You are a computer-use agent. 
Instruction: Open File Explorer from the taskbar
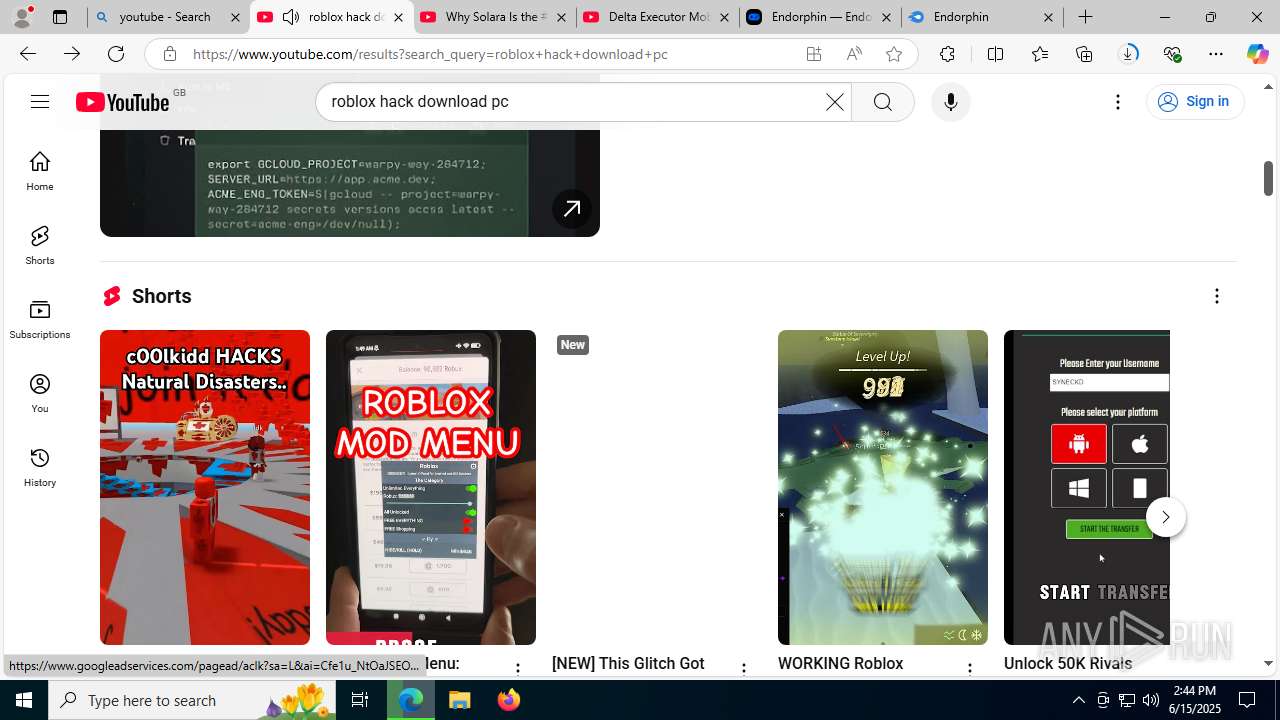pos(460,700)
